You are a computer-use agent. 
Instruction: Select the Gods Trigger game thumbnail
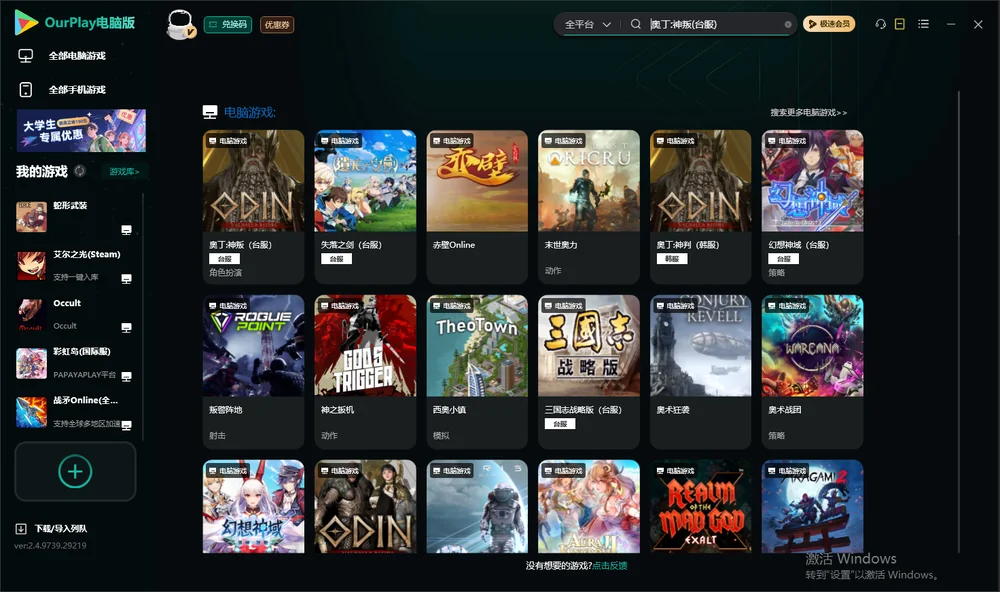[x=365, y=346]
